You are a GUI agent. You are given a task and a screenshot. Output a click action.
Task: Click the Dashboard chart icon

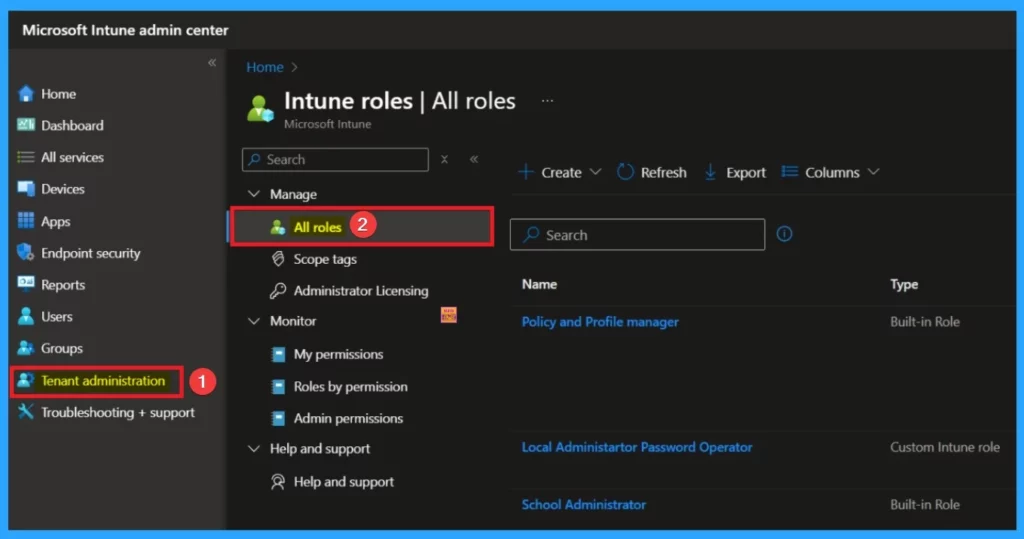click(25, 125)
